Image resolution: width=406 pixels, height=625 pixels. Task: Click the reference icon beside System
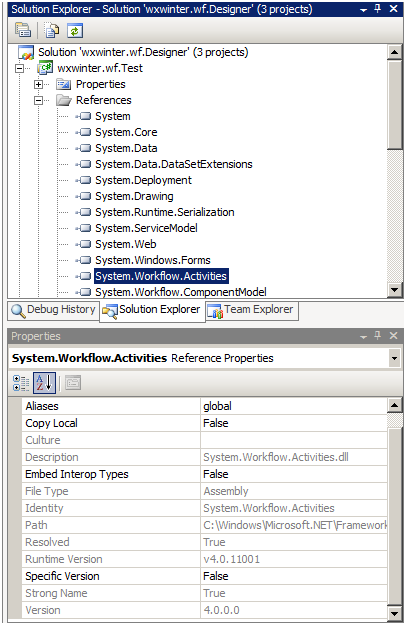[x=83, y=116]
